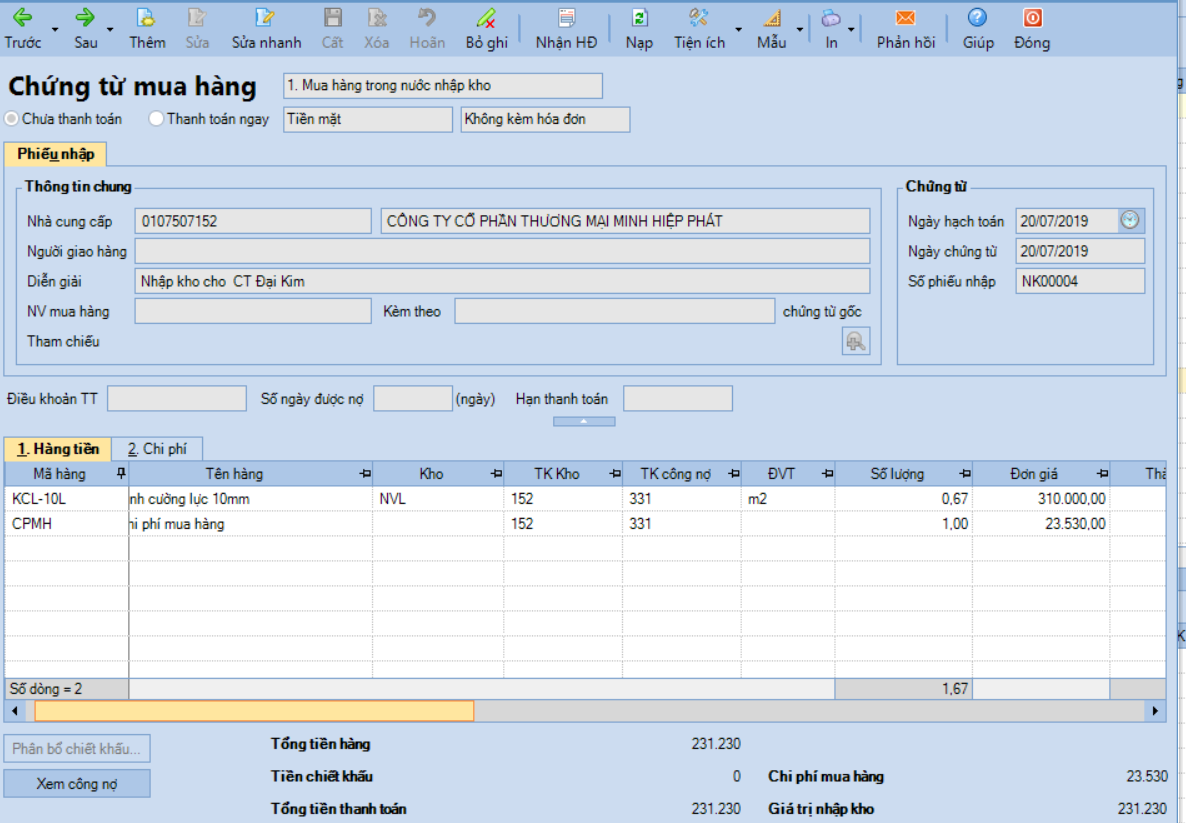This screenshot has width=1186, height=823.
Task: Select the 1. Hàng tiền tab
Action: coord(58,449)
